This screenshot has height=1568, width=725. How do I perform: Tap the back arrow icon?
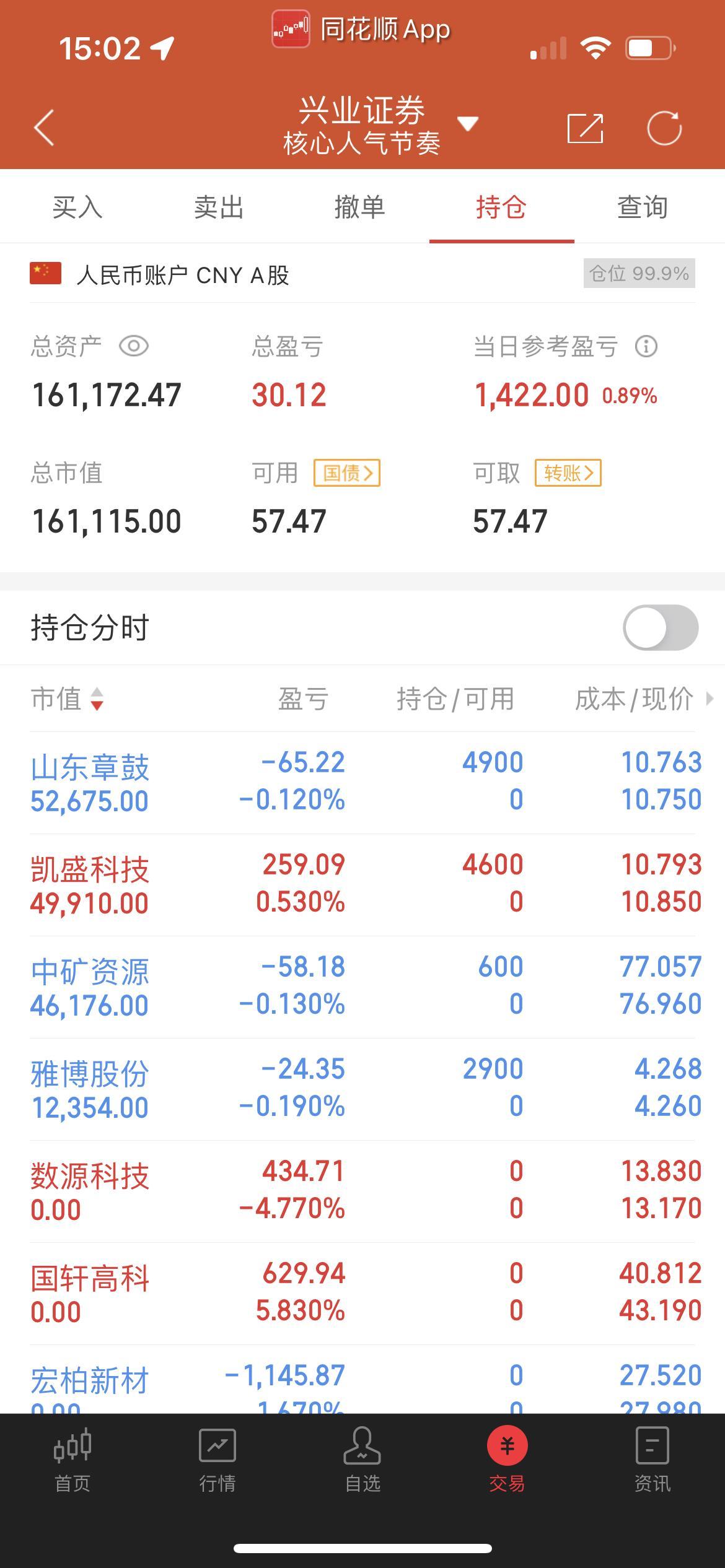44,128
